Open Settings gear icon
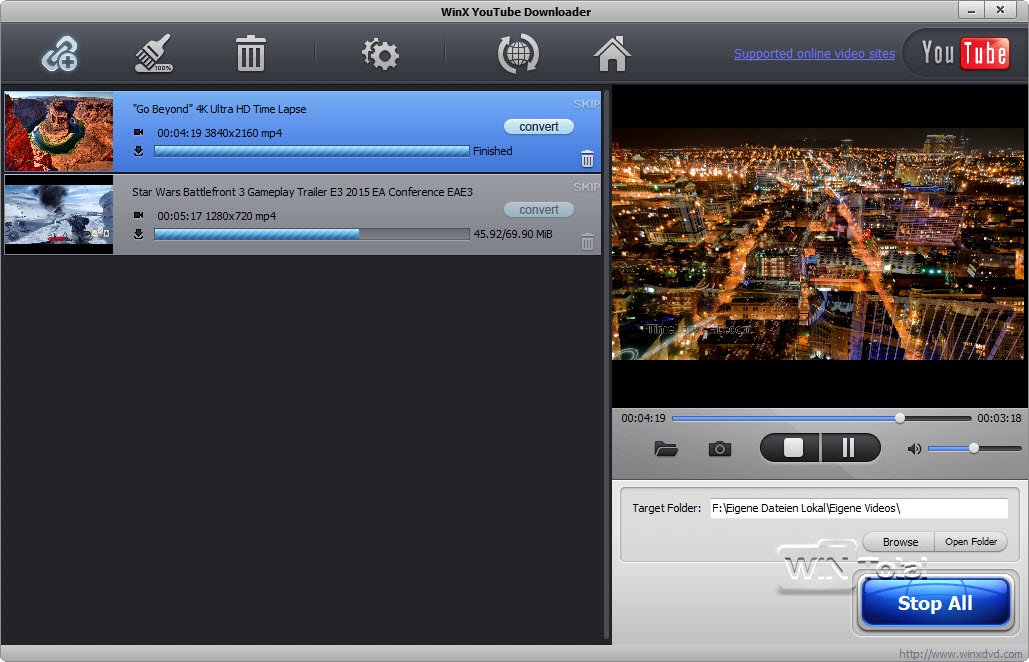 tap(380, 54)
